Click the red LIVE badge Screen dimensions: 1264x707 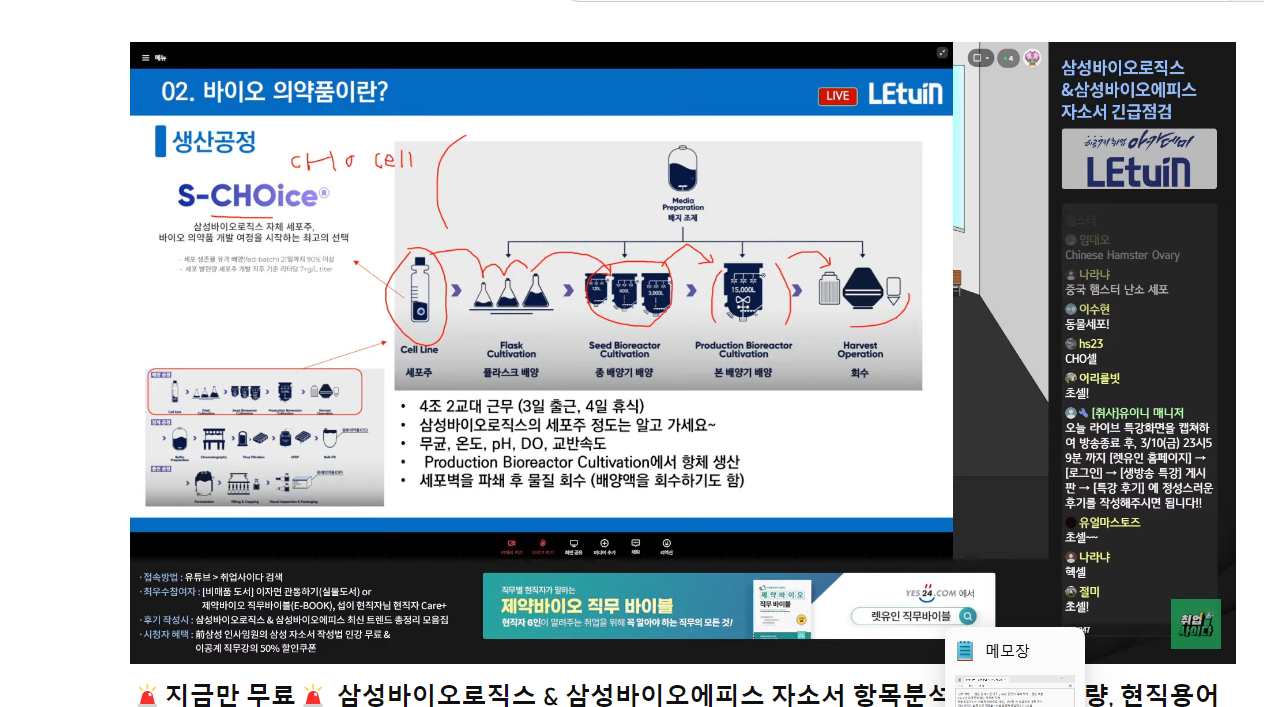[x=837, y=96]
